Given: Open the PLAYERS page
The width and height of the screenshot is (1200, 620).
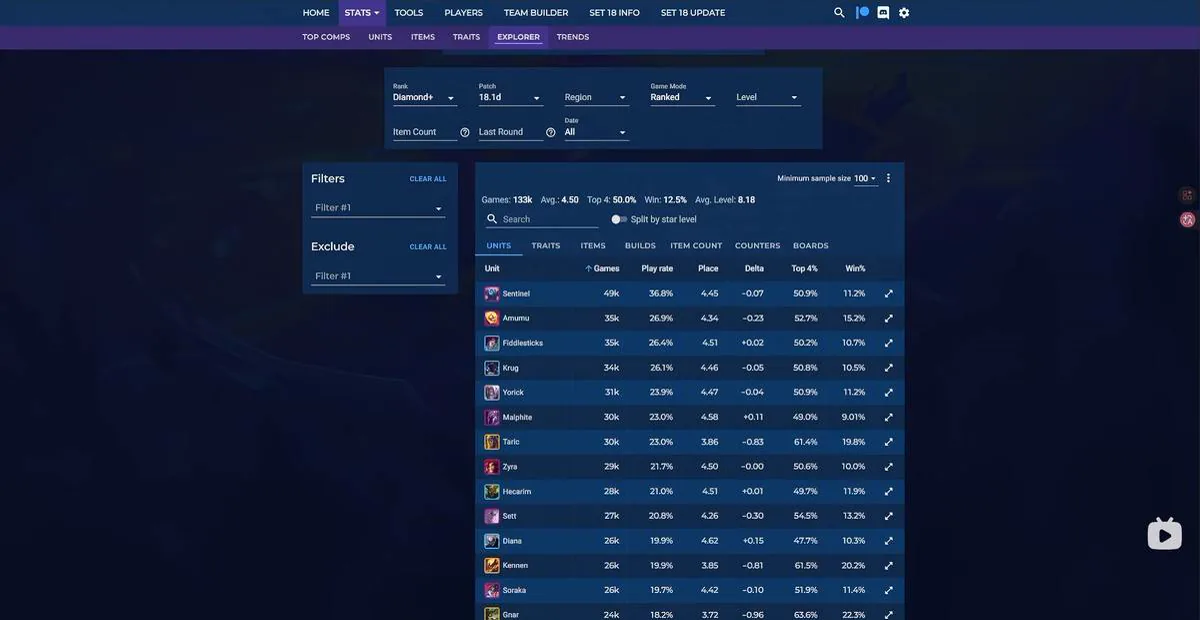Looking at the screenshot, I should point(464,13).
